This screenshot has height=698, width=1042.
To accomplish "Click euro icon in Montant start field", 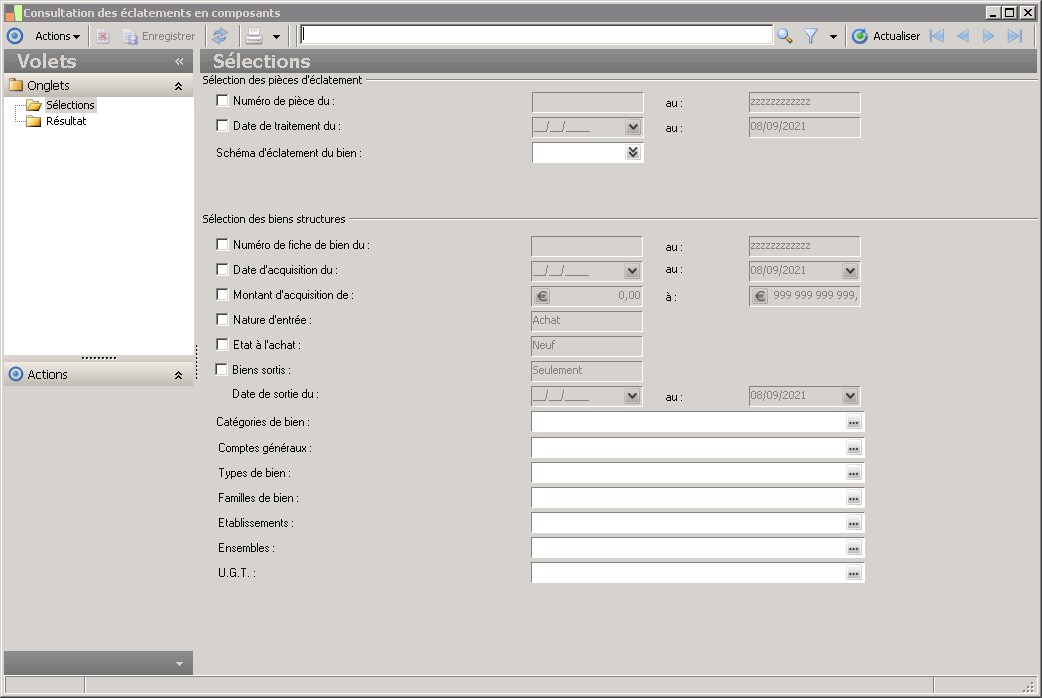I will pos(542,296).
